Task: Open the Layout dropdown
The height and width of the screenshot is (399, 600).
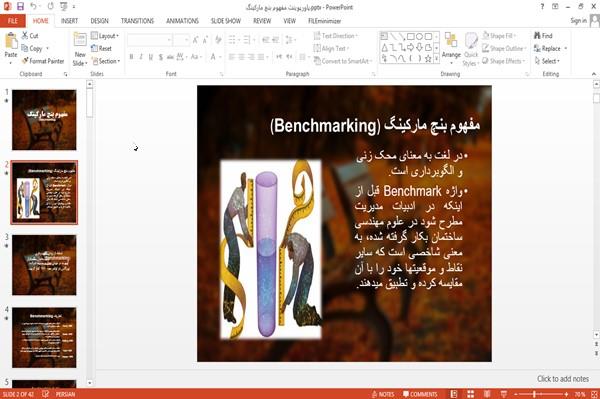Action: pyautogui.click(x=105, y=36)
